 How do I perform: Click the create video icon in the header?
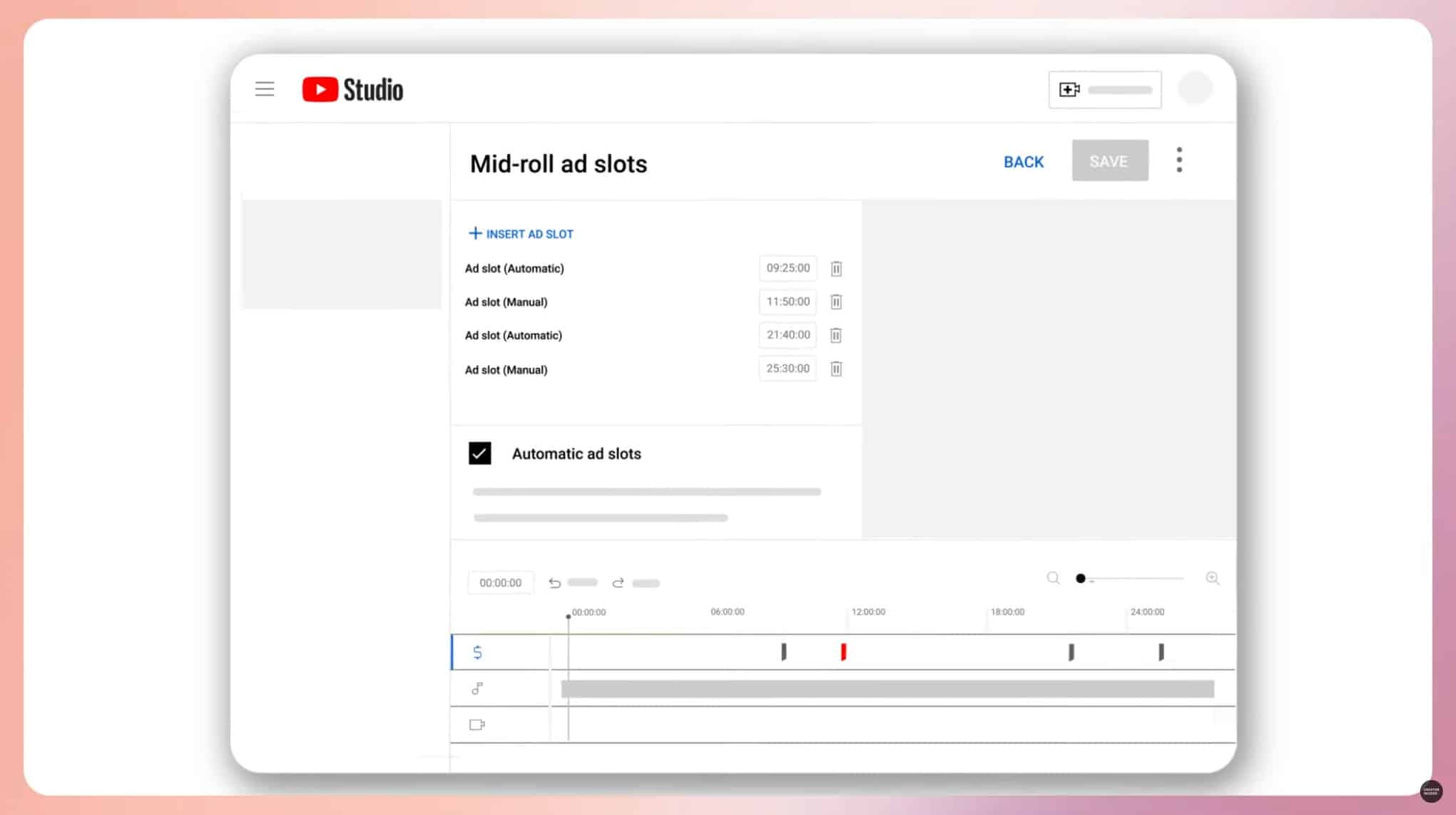pos(1069,89)
